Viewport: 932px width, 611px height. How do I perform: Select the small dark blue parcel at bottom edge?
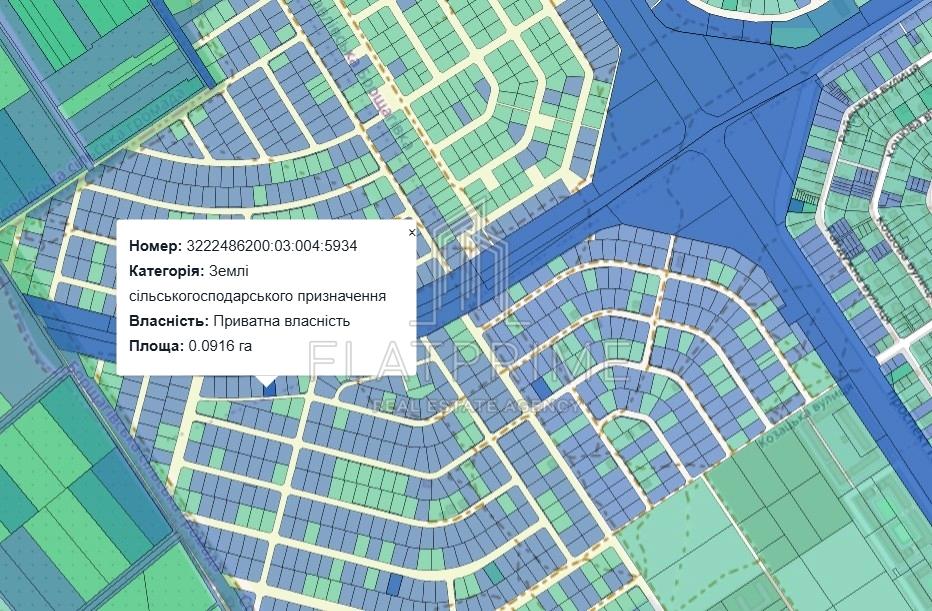(394, 583)
